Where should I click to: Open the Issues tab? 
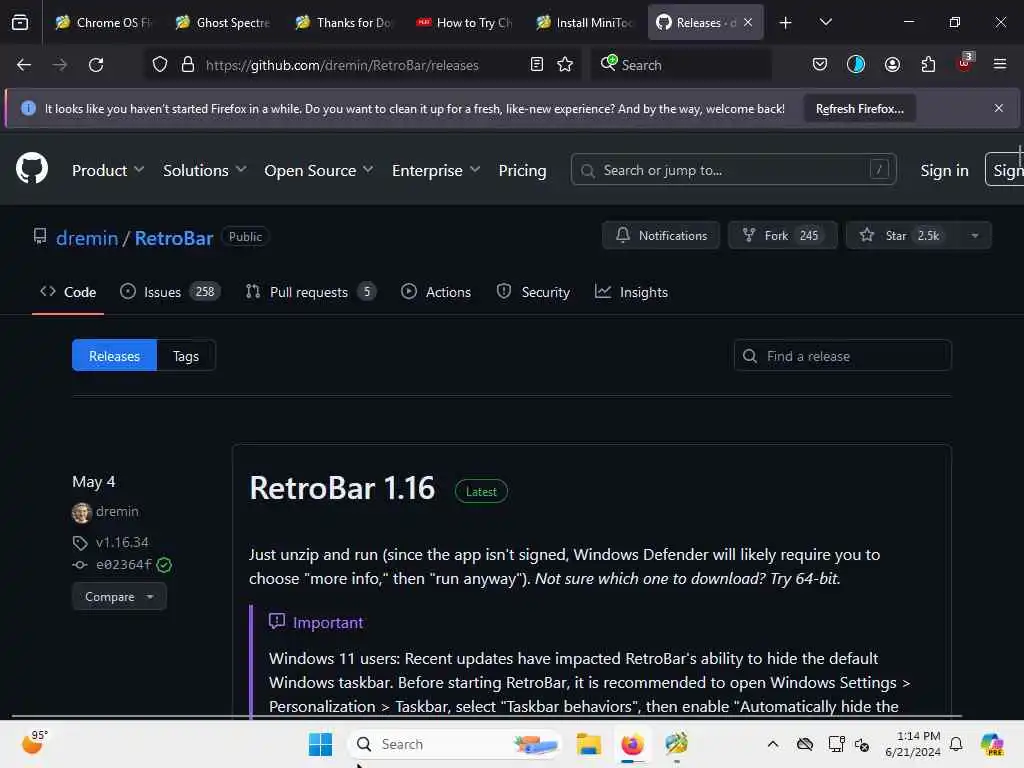point(170,292)
